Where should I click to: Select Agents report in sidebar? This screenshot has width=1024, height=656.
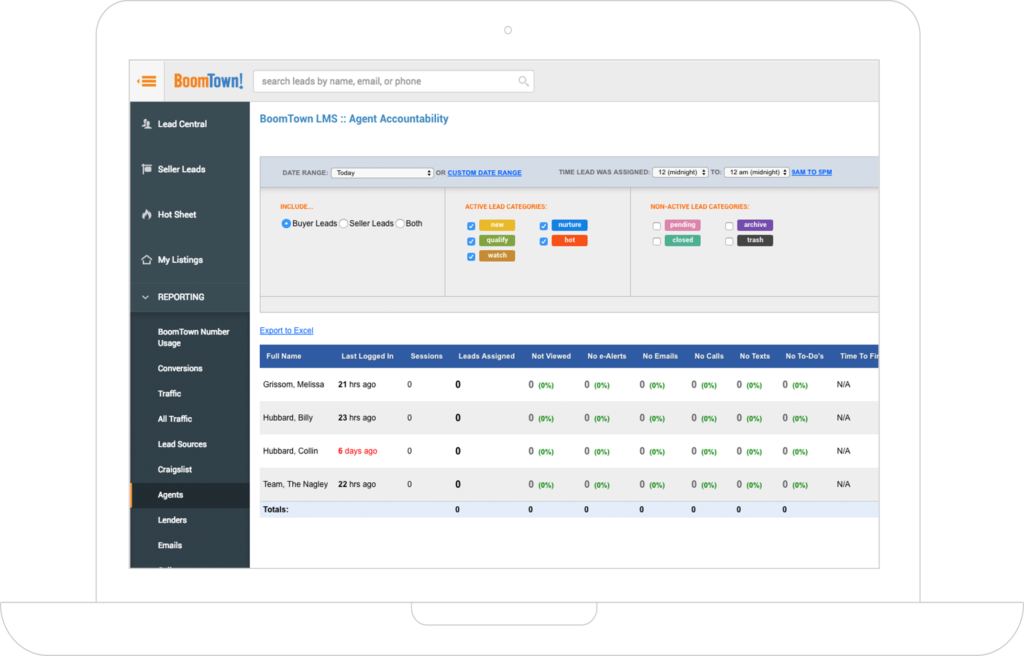pyautogui.click(x=170, y=495)
